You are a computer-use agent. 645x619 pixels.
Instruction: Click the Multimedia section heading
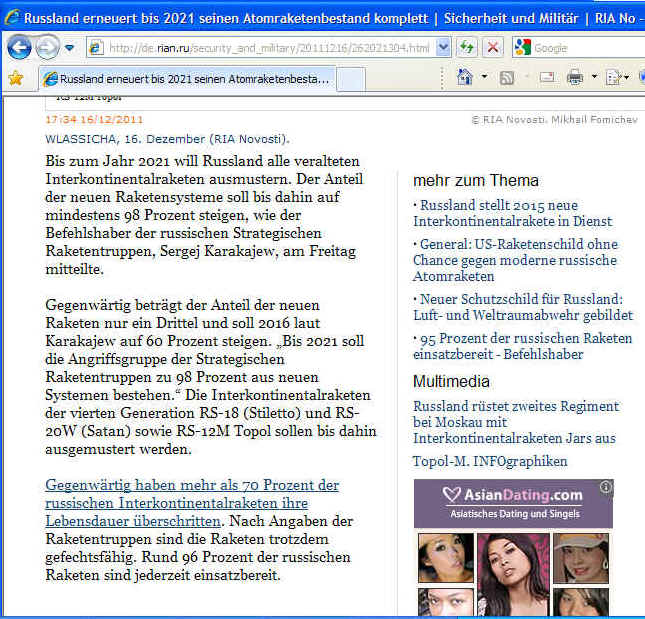click(451, 382)
